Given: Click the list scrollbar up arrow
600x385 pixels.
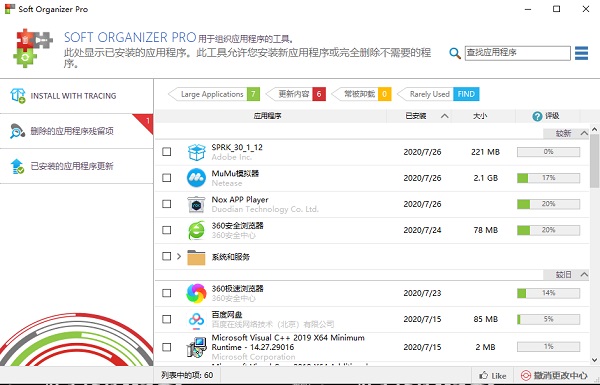Looking at the screenshot, I should (x=594, y=129).
